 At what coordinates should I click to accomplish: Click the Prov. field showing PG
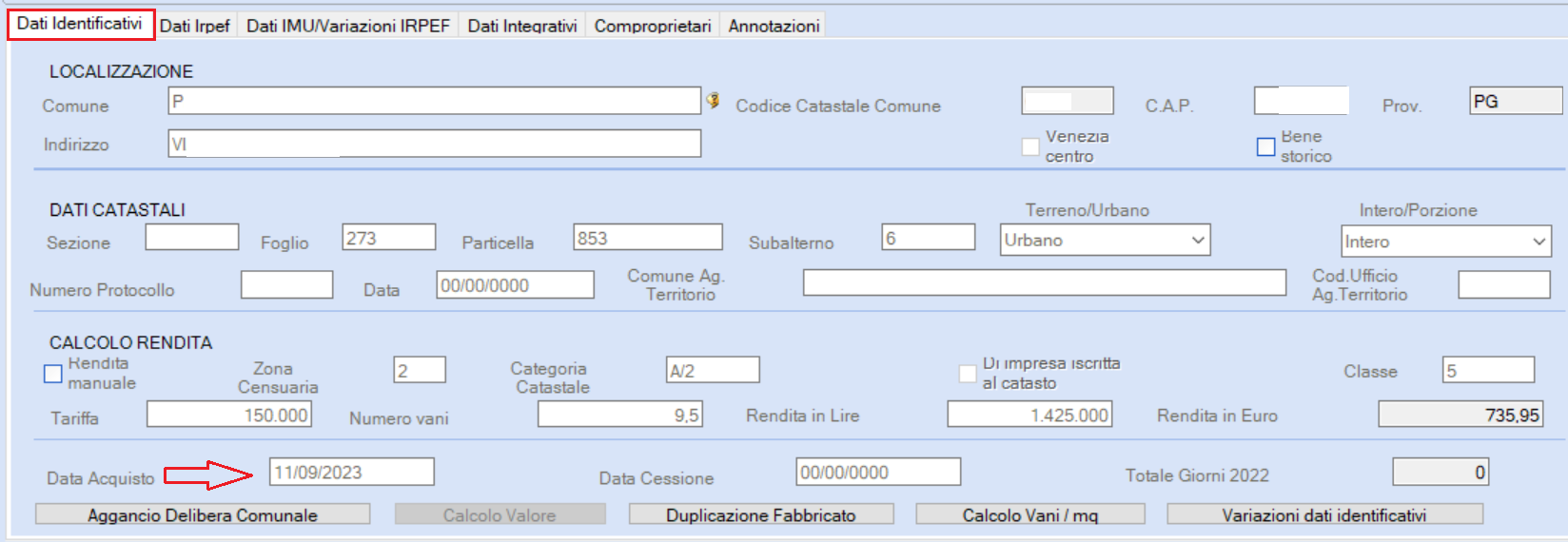click(x=1516, y=101)
